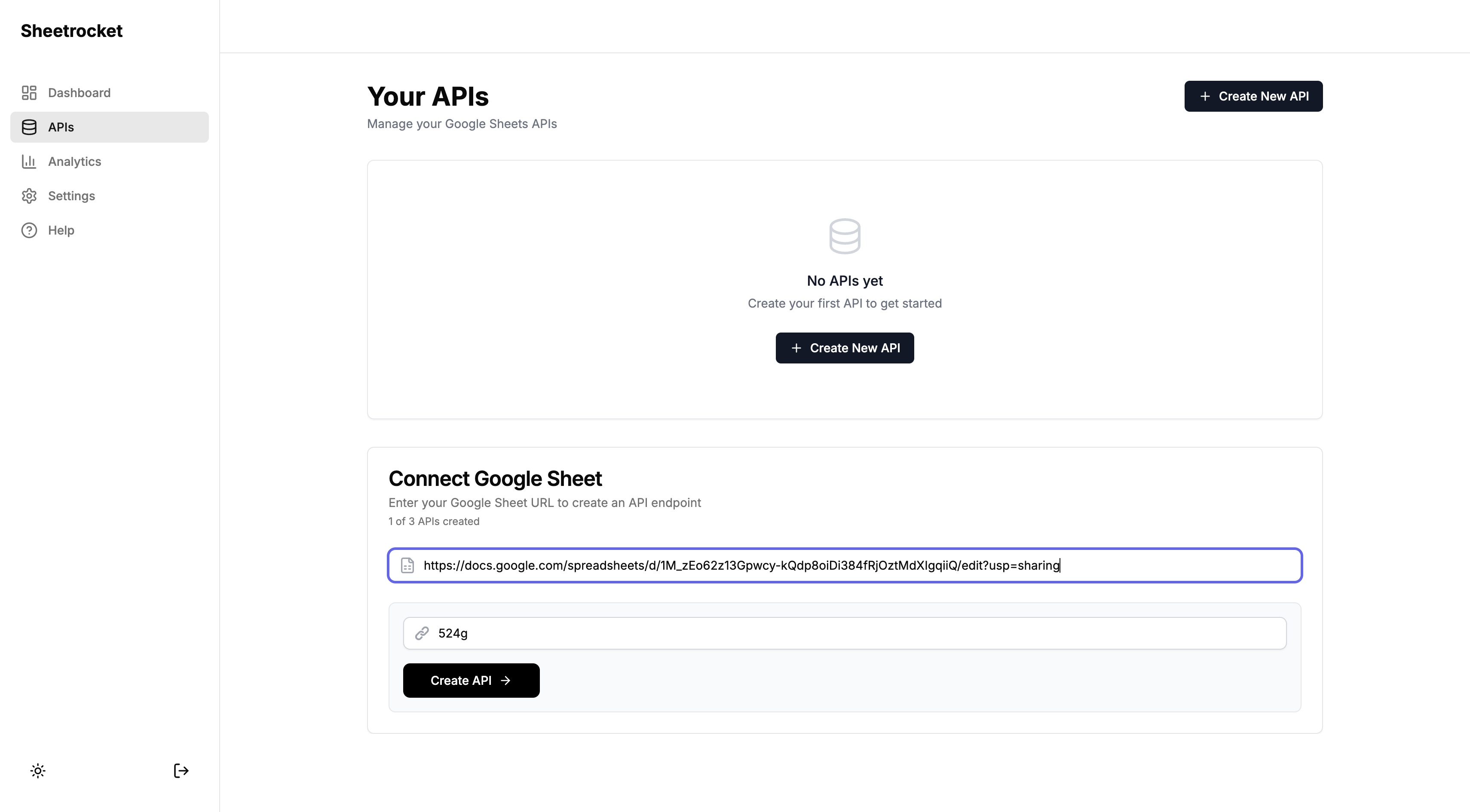The width and height of the screenshot is (1470, 812).
Task: Open Help from the sidebar
Action: 61,230
